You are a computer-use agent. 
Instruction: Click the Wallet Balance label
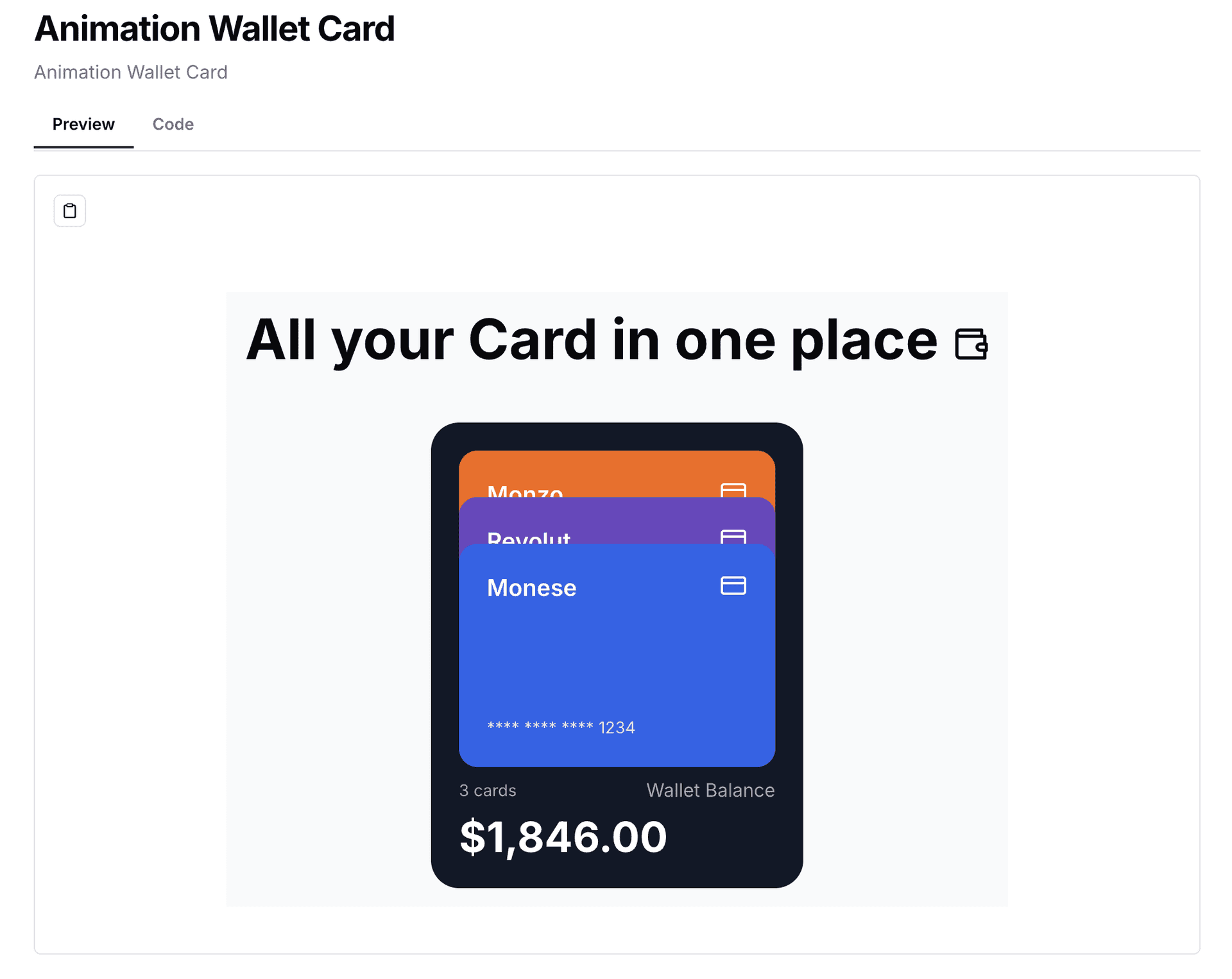point(710,790)
